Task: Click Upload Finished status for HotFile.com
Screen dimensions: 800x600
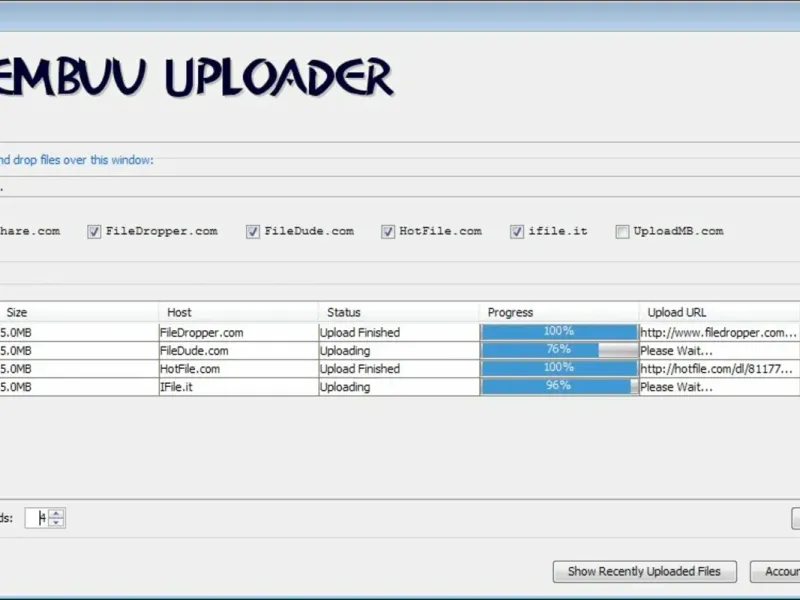Action: click(360, 369)
